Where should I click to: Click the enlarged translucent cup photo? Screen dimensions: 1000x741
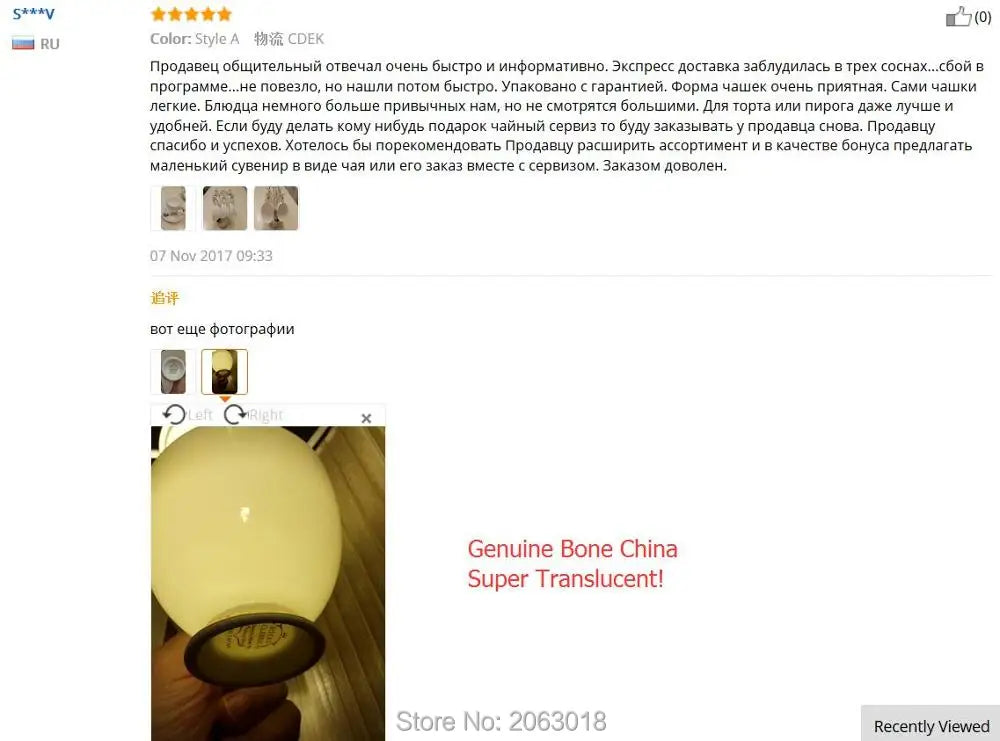(268, 583)
